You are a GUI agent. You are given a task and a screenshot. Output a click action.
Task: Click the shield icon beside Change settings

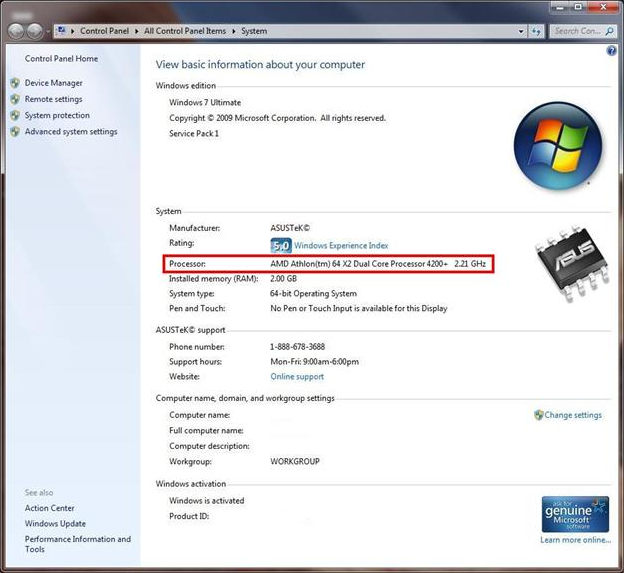[538, 415]
